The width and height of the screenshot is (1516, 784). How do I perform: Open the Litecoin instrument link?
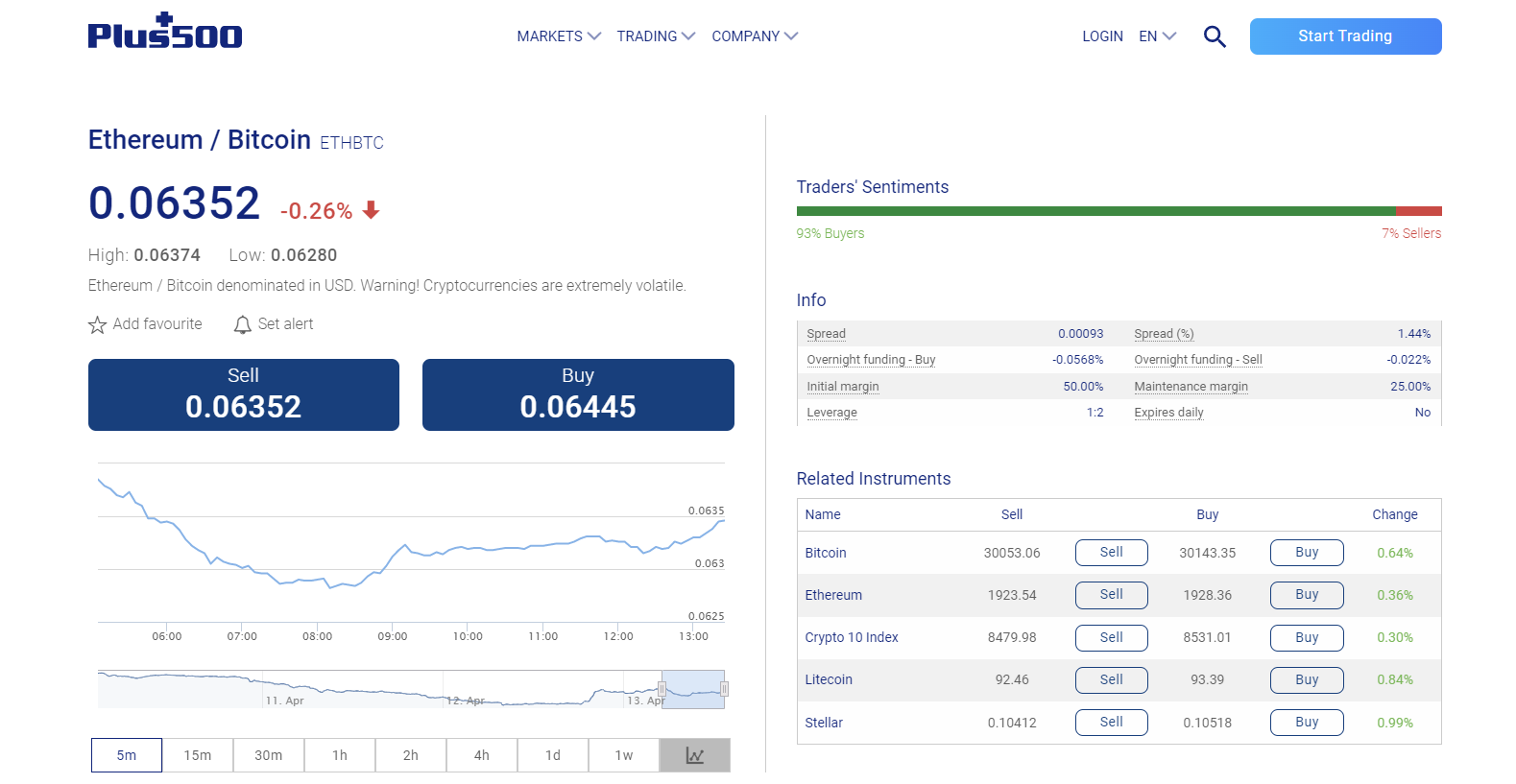tap(829, 679)
